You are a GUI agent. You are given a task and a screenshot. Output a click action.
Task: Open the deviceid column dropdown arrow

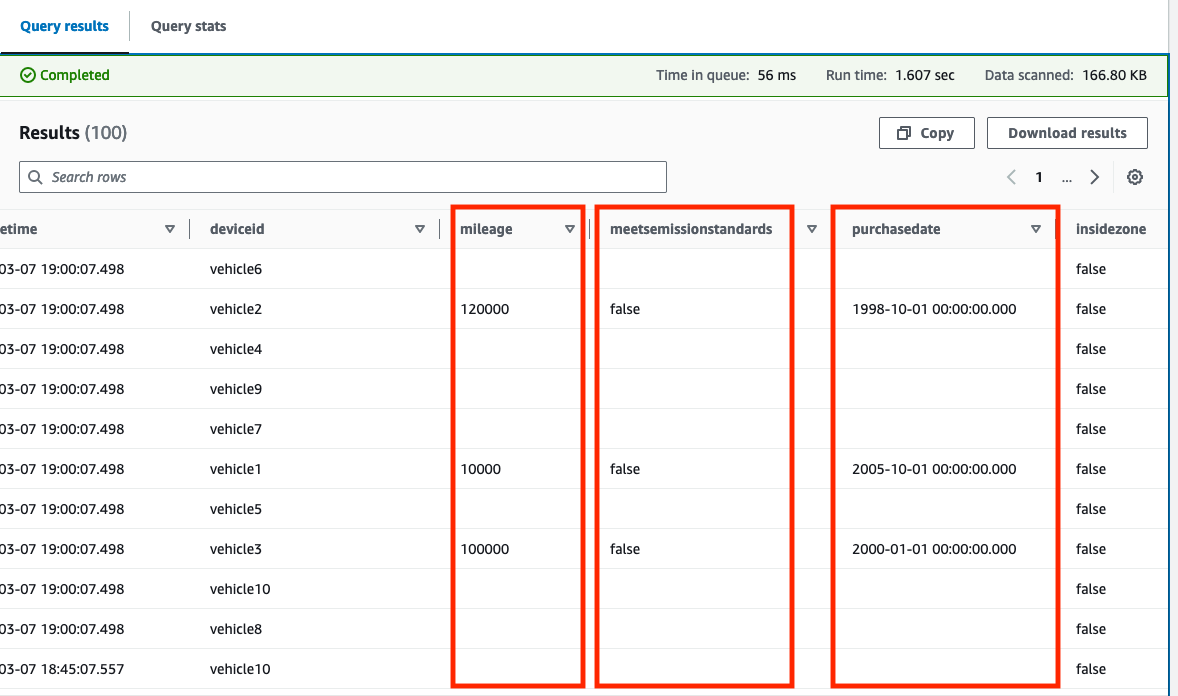coord(420,228)
